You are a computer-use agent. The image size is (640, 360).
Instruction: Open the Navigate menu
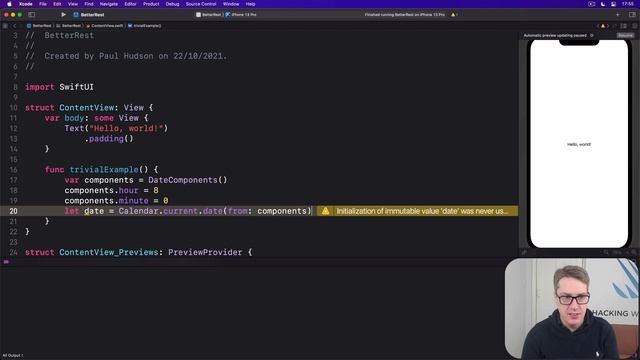tap(109, 4)
